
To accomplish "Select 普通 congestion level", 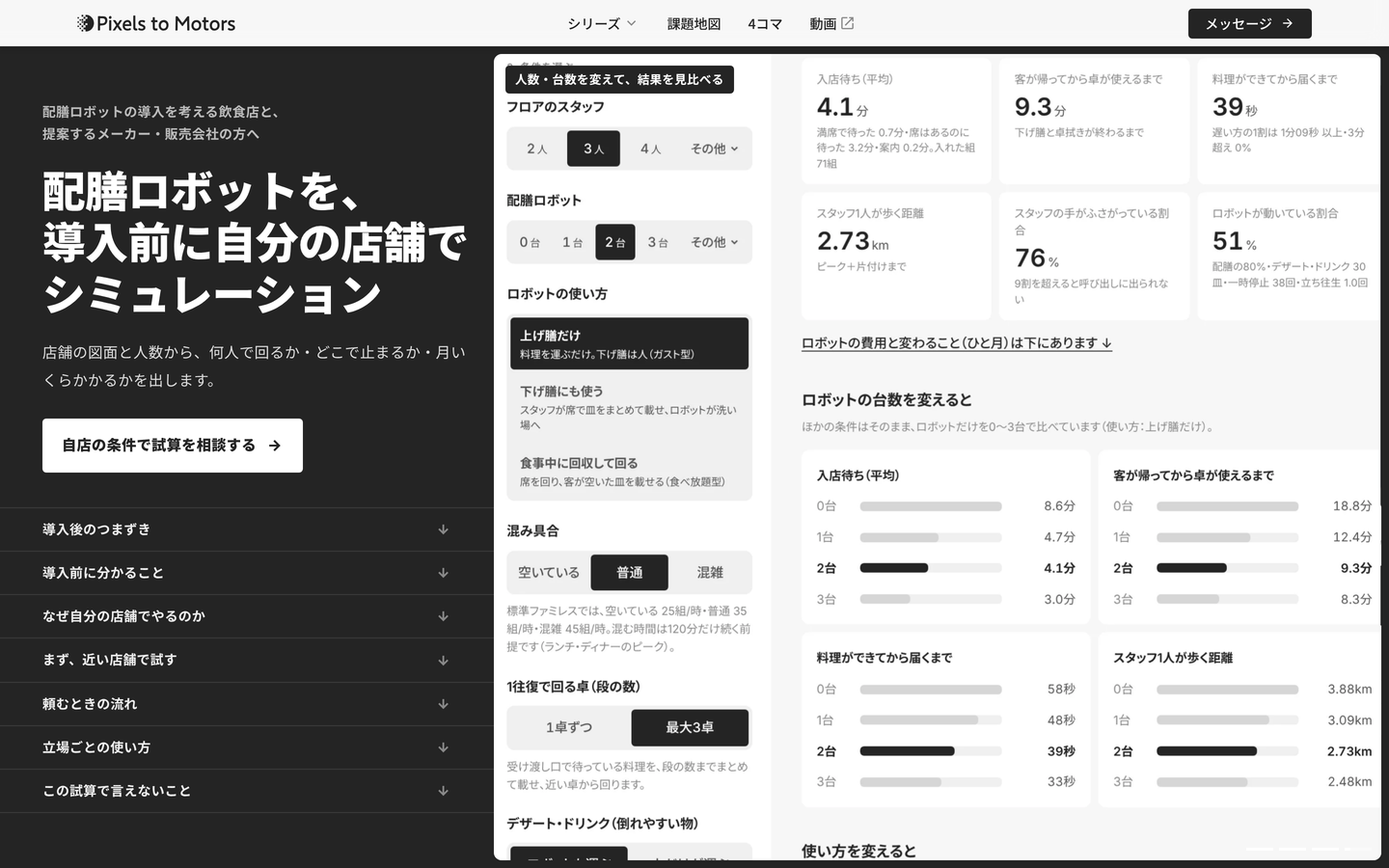I will 629,573.
